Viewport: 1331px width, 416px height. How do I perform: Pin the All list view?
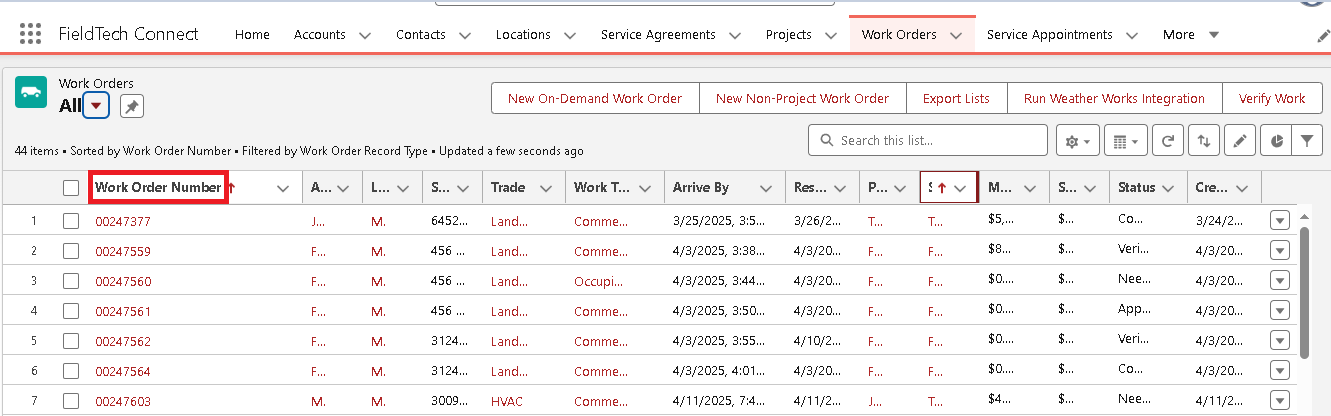[131, 106]
